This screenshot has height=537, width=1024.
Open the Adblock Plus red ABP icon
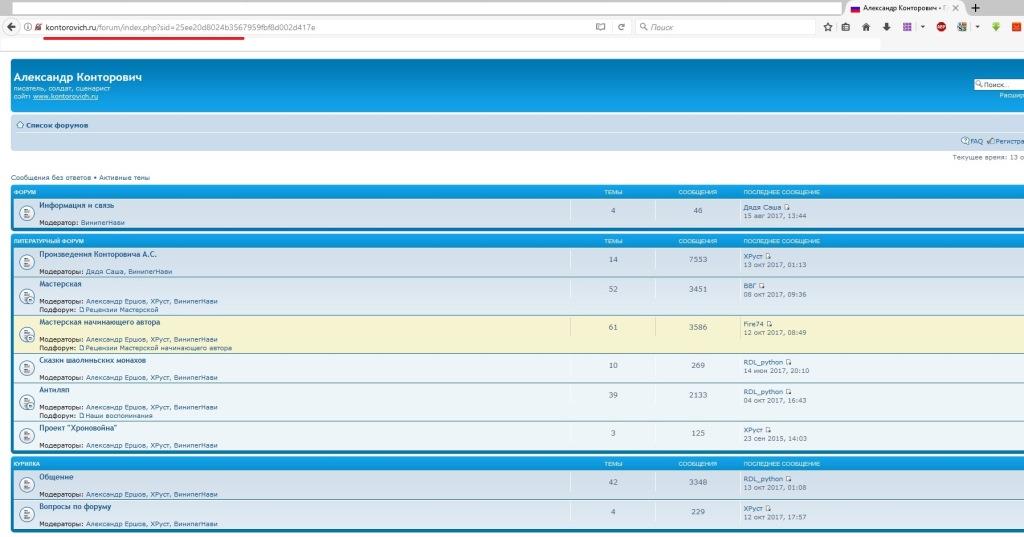tap(941, 27)
